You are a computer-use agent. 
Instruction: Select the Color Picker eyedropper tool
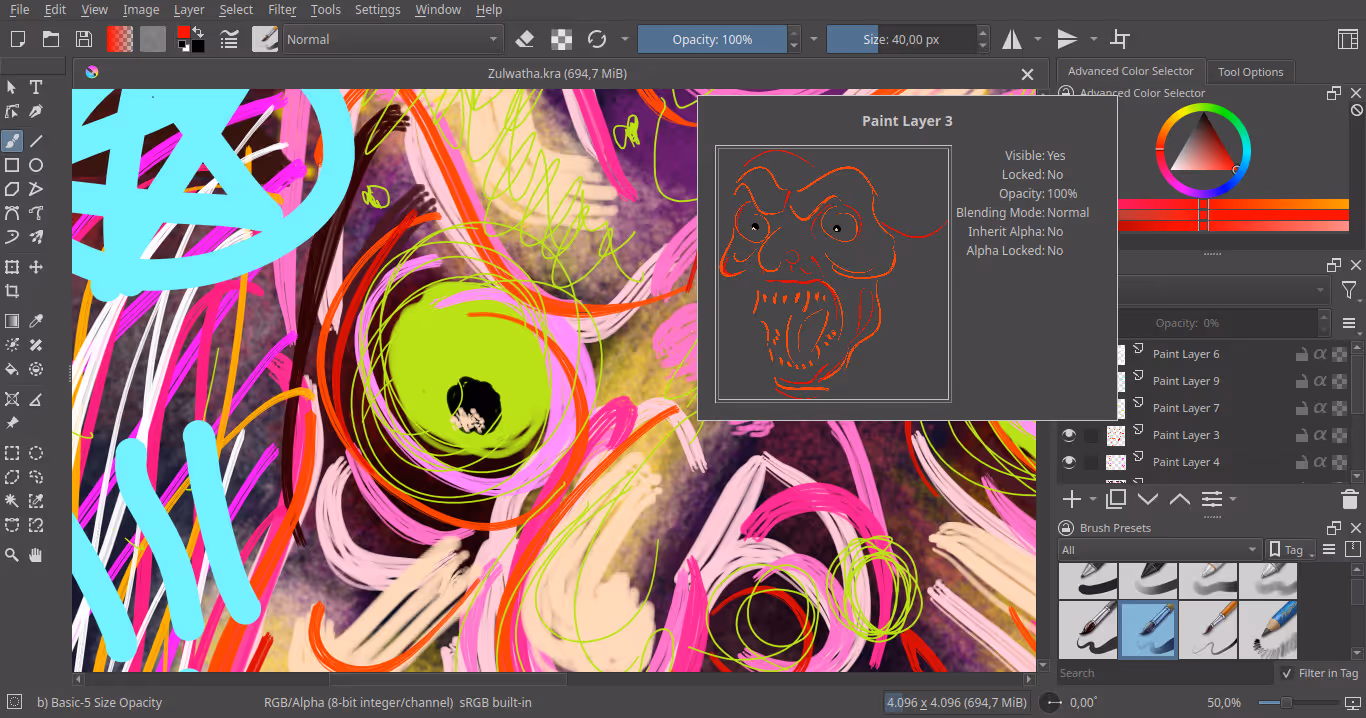[36, 321]
